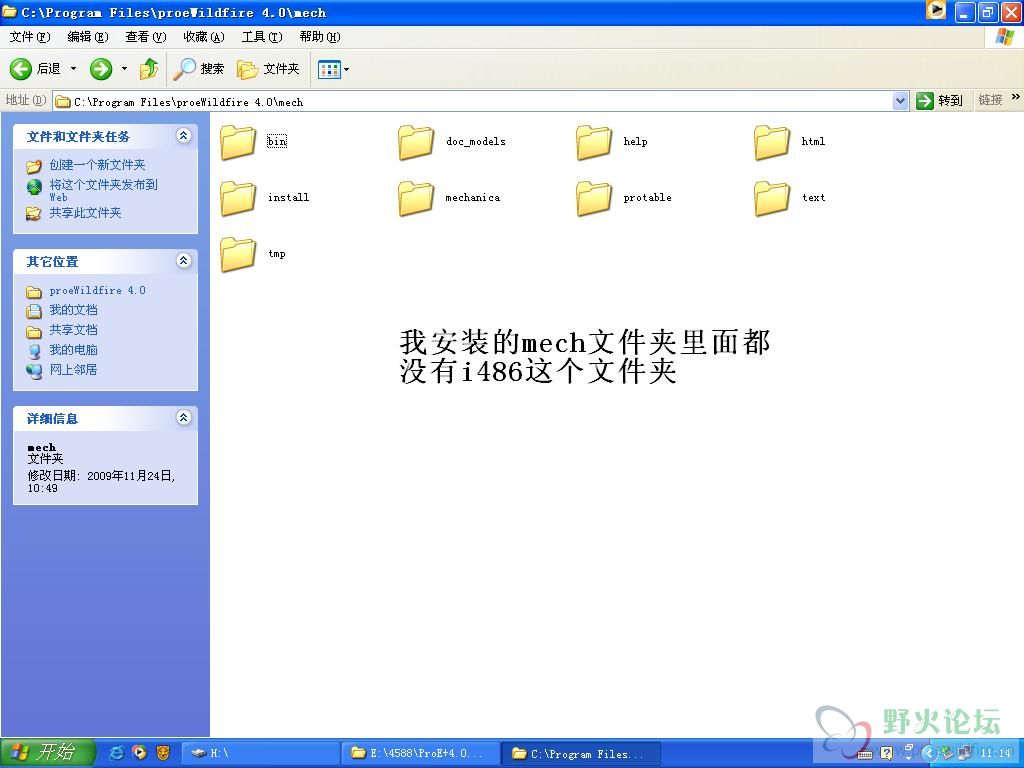Toggle the 文件夹 folders pane
The image size is (1024, 768).
tap(268, 69)
